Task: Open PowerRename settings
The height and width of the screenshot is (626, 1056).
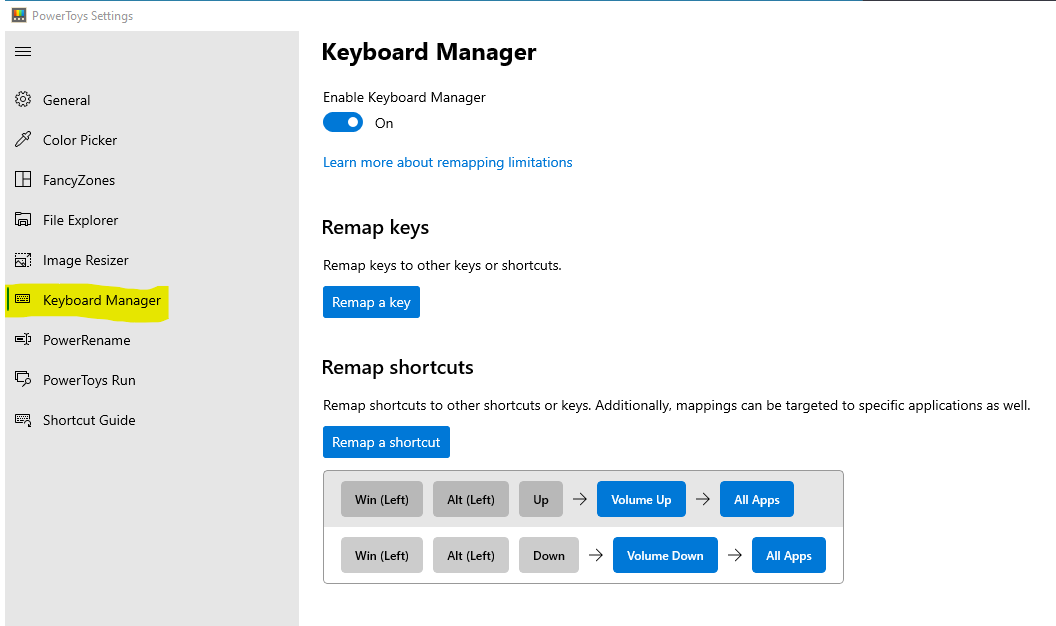Action: pos(152,340)
